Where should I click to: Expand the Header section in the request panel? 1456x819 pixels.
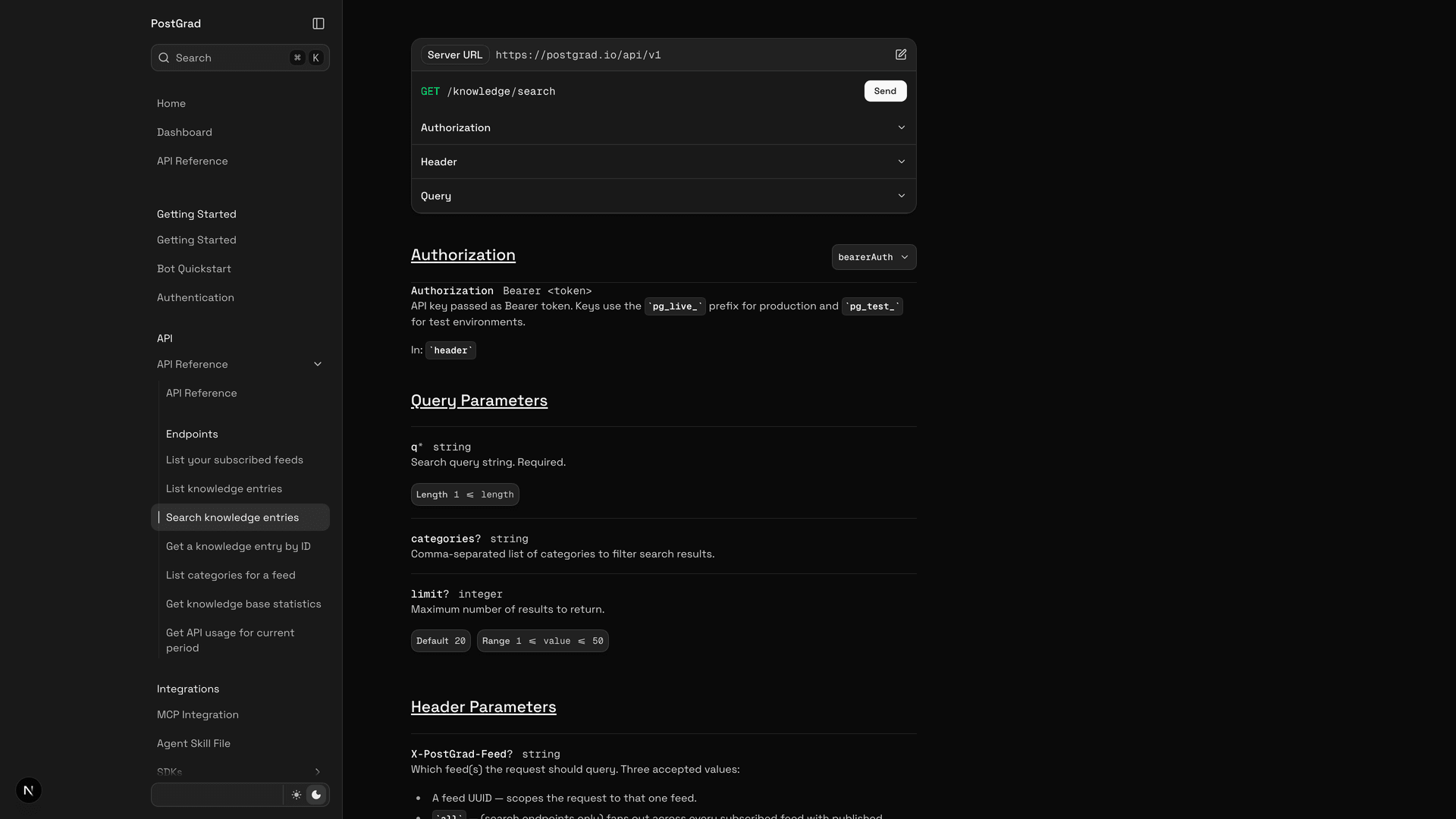click(664, 162)
